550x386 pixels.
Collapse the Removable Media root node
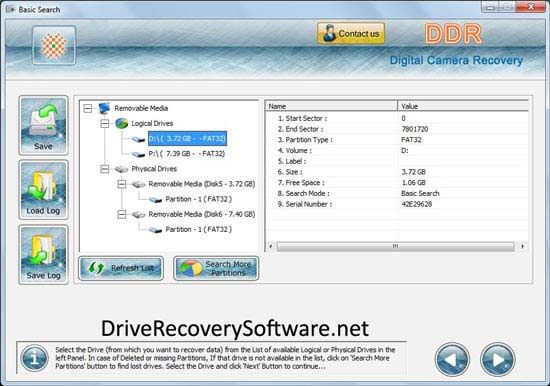click(x=88, y=108)
